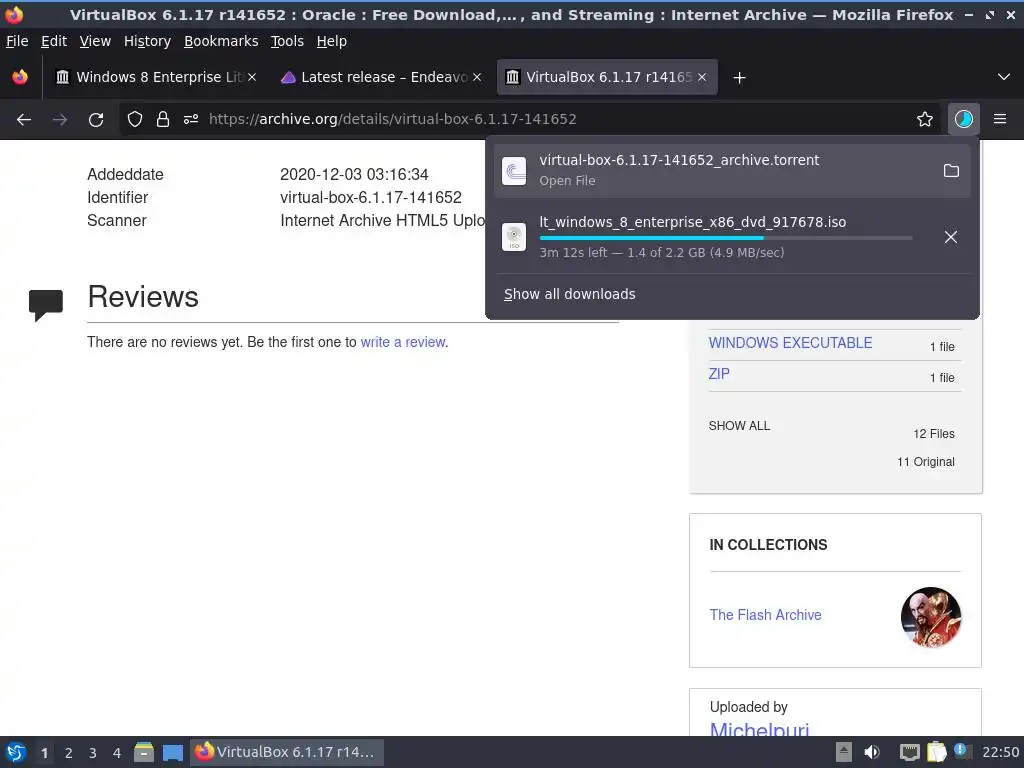This screenshot has height=768, width=1024.
Task: Click identifier value virtual-box-6.1.17-141652
Action: (371, 197)
